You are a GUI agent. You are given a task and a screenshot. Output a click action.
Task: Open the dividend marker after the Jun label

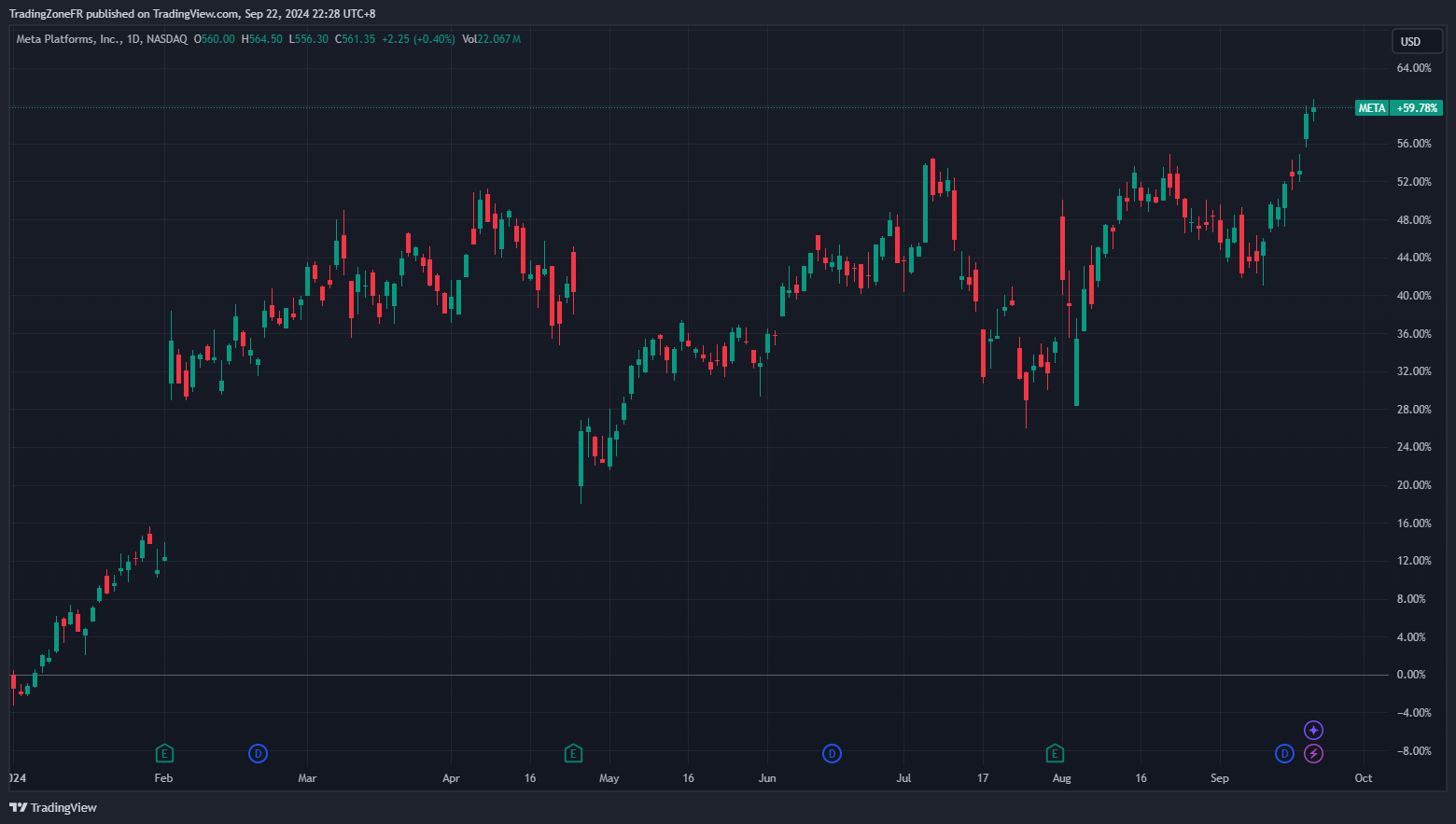point(832,753)
